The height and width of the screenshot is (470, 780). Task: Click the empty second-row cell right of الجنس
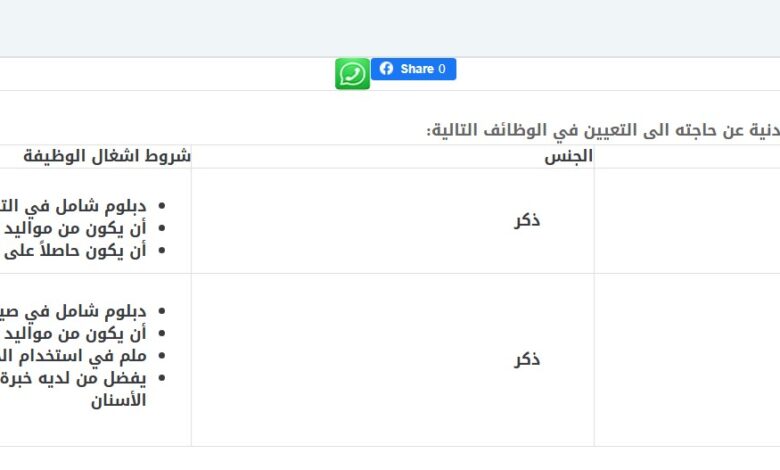(x=687, y=360)
